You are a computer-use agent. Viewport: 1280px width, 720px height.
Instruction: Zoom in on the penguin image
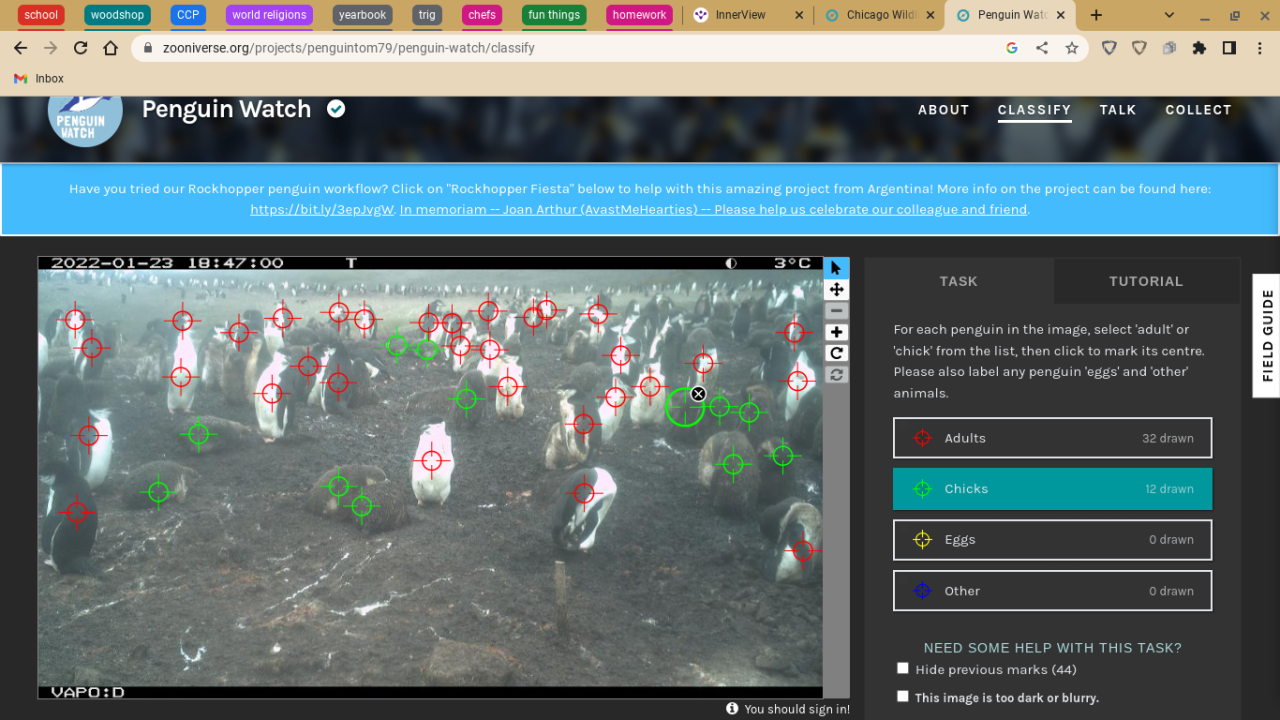837,332
